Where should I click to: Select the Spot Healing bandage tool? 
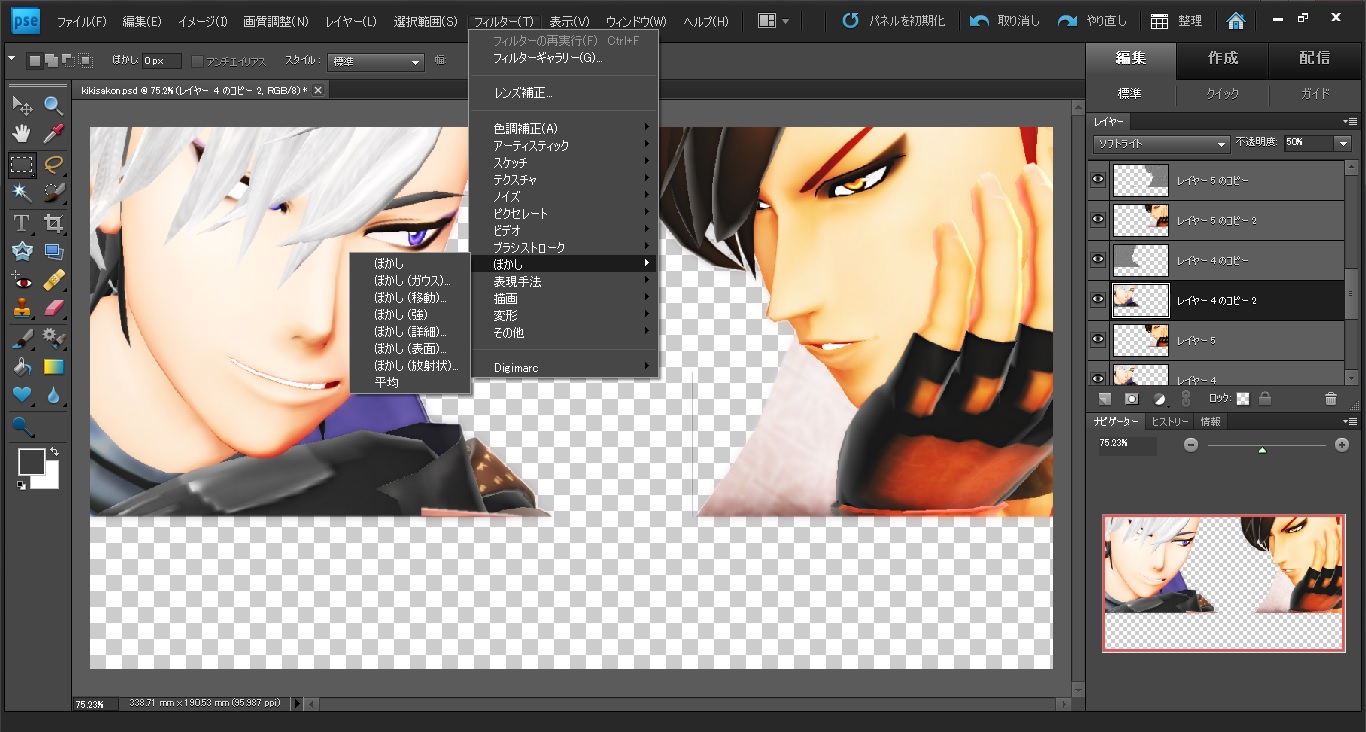[54, 279]
